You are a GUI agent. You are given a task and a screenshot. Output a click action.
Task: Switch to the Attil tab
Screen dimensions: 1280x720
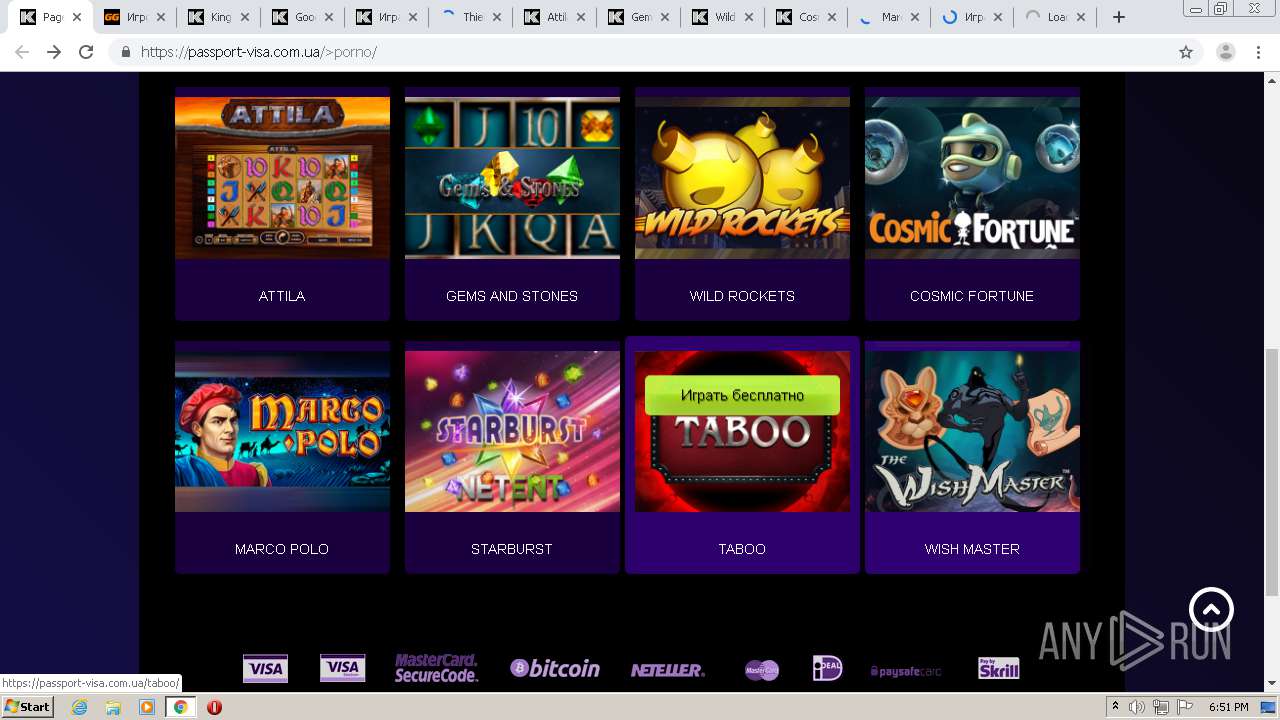tap(556, 17)
